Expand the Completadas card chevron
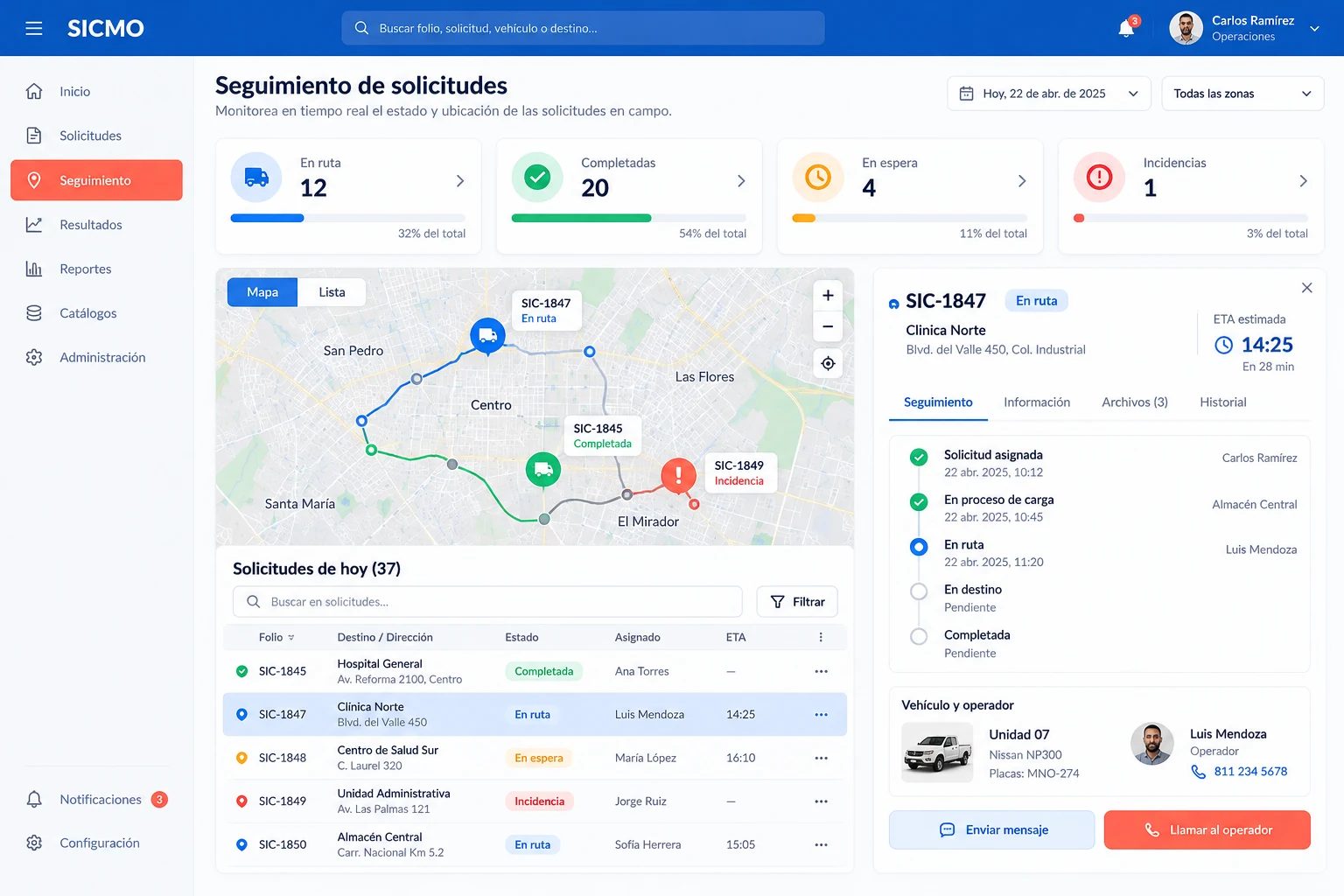 [741, 181]
